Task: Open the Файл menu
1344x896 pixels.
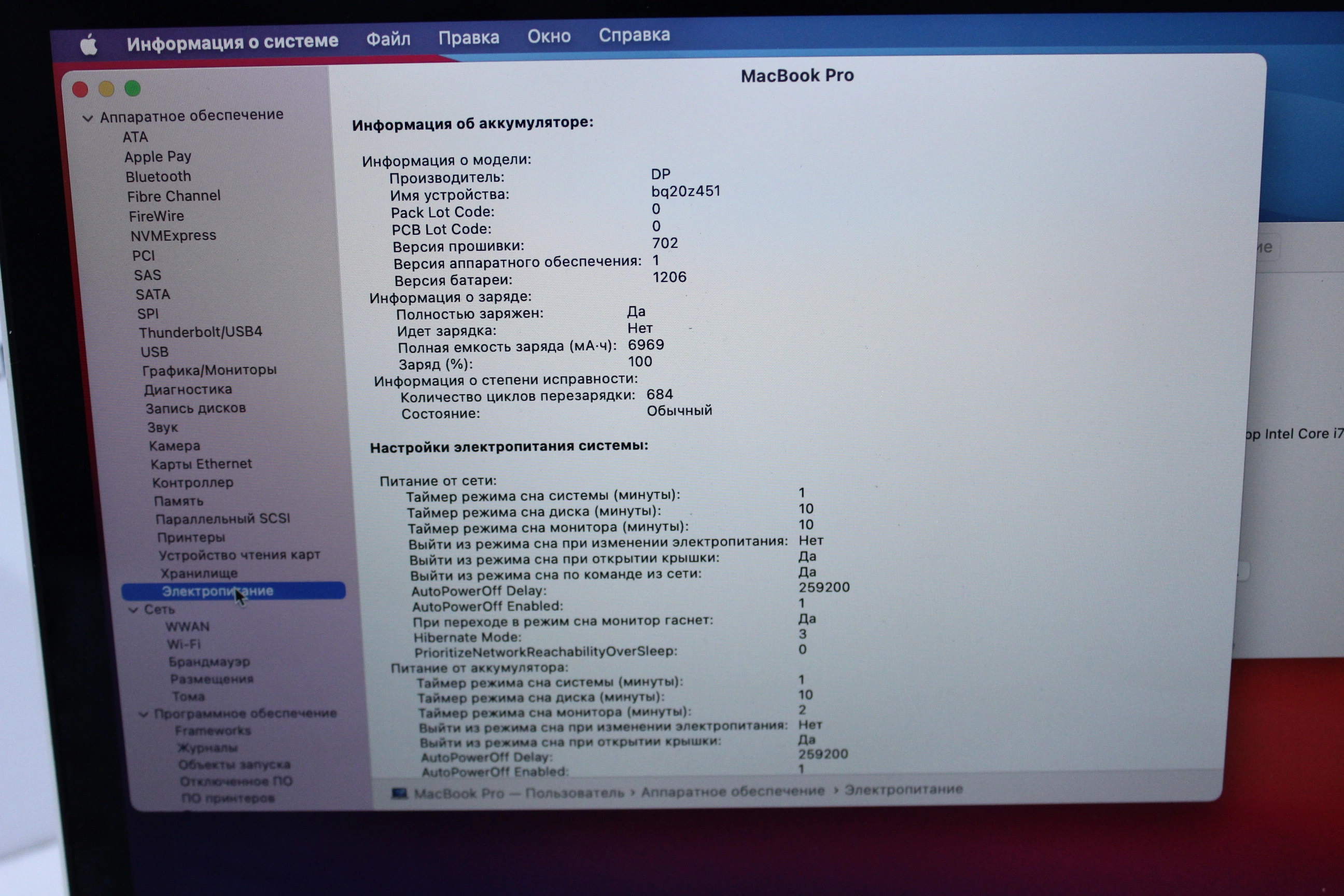Action: 388,39
